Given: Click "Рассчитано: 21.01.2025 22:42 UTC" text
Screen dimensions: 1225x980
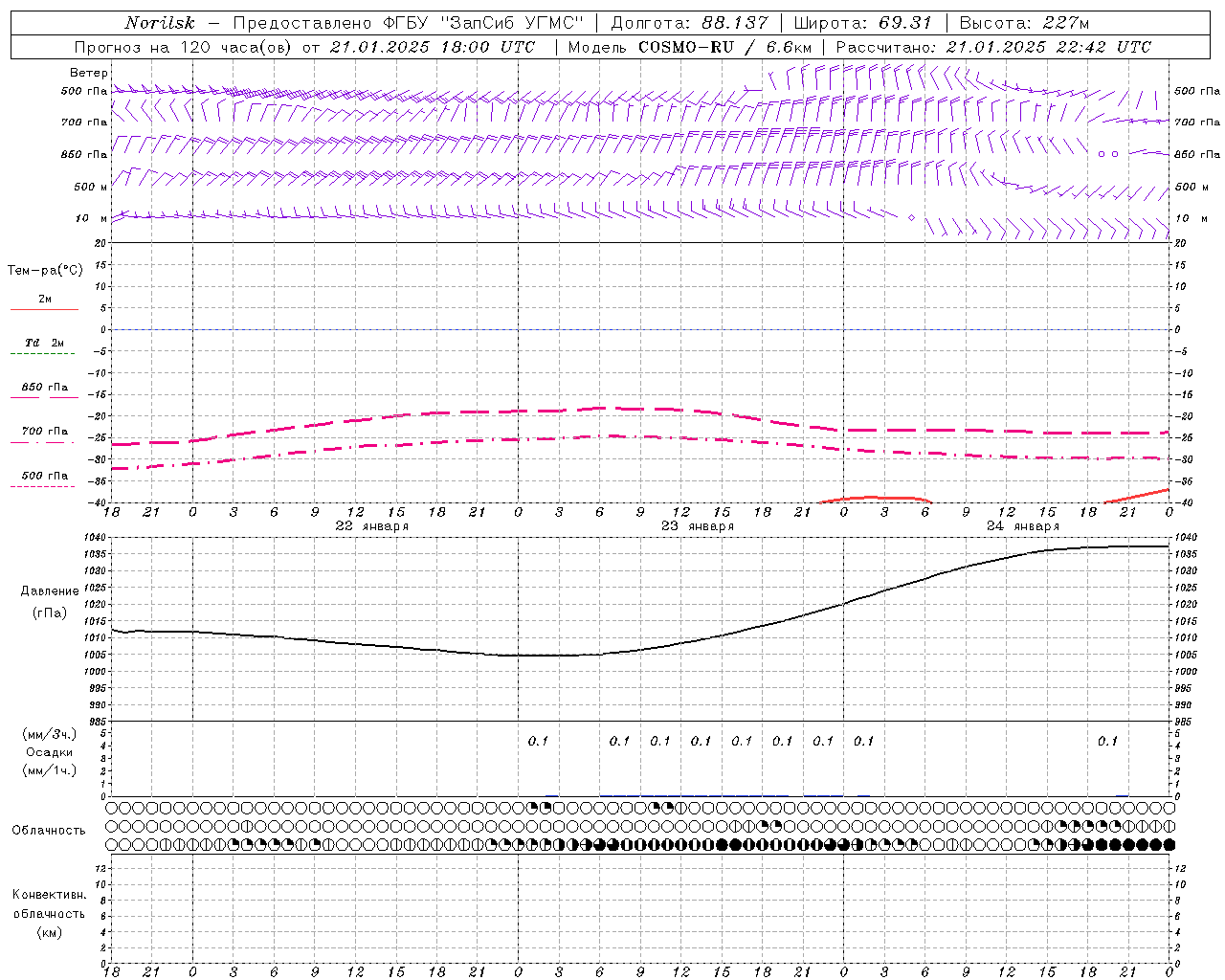Looking at the screenshot, I should [x=993, y=47].
